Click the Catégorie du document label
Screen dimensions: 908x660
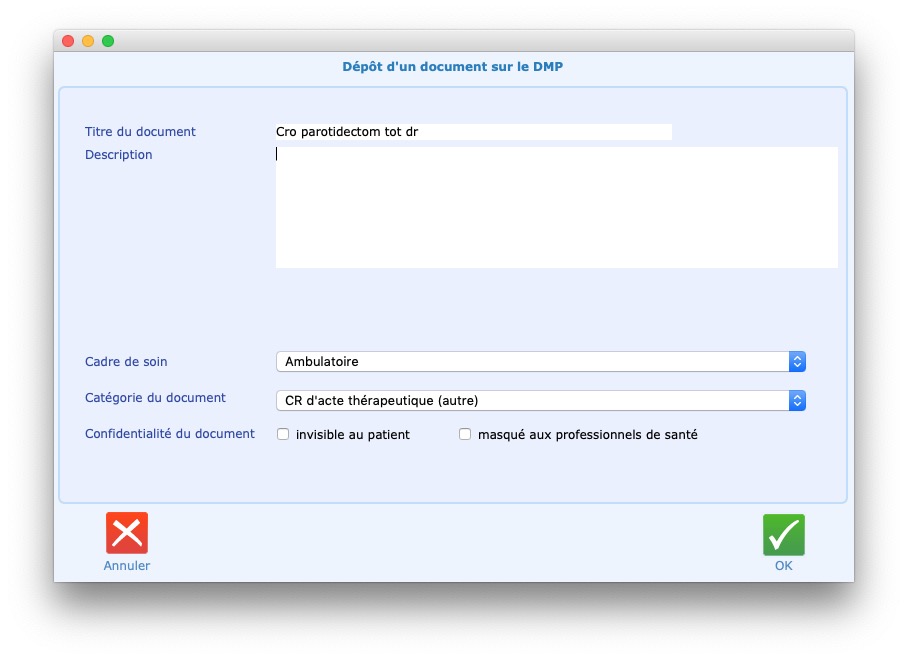155,398
